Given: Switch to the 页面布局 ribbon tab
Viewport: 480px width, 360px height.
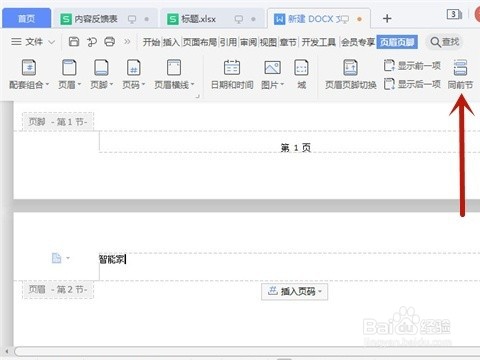Looking at the screenshot, I should point(200,42).
